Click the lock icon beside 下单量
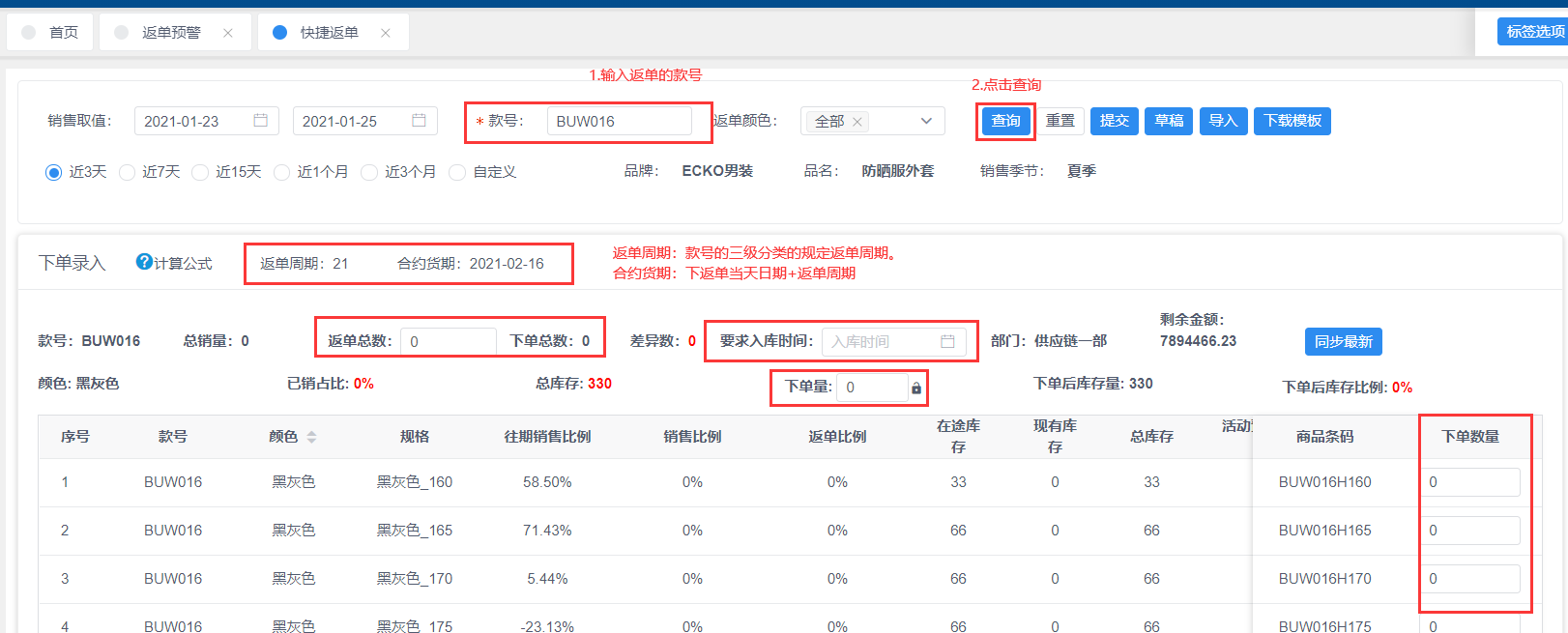 (x=915, y=388)
